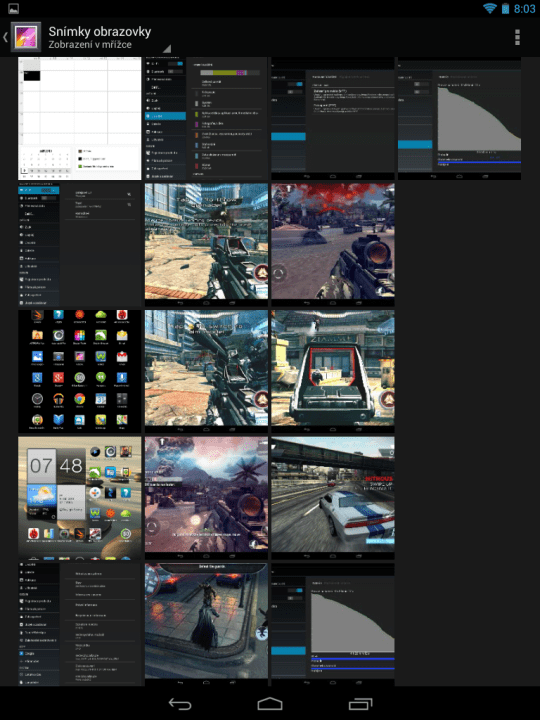
Task: Open the white calendar screenshot thumbnail
Action: [79, 118]
